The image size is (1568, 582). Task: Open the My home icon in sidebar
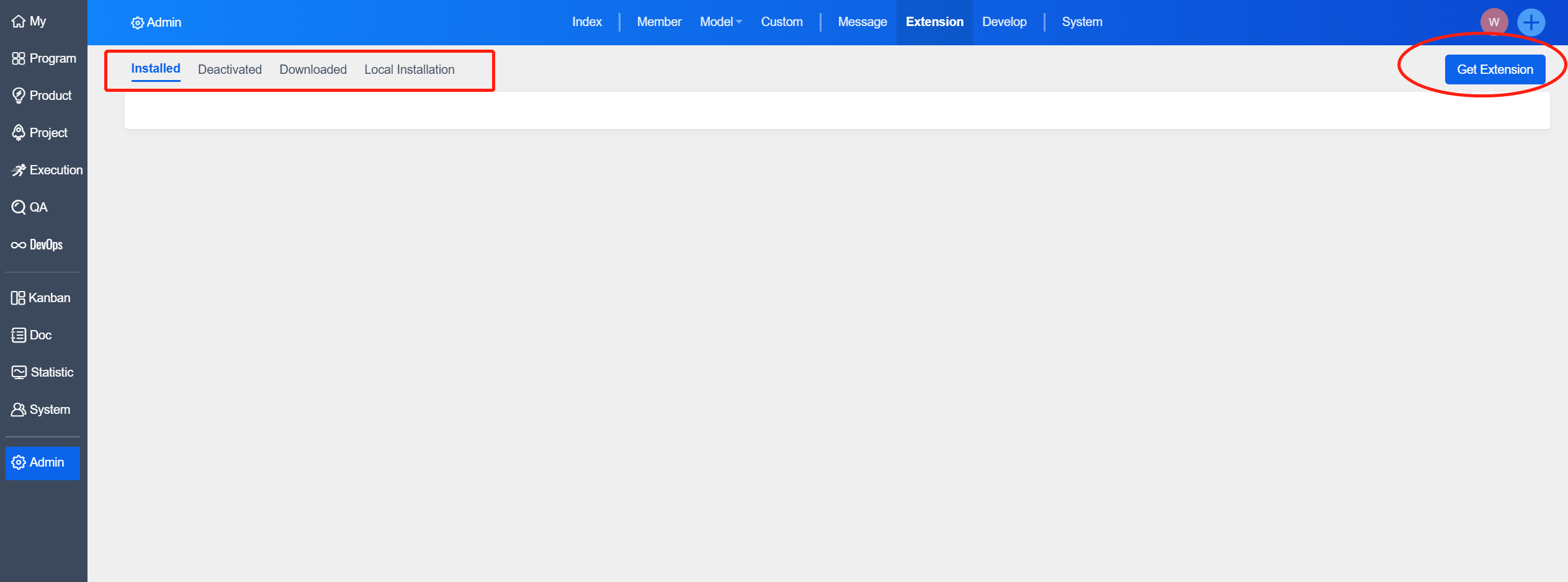(19, 22)
